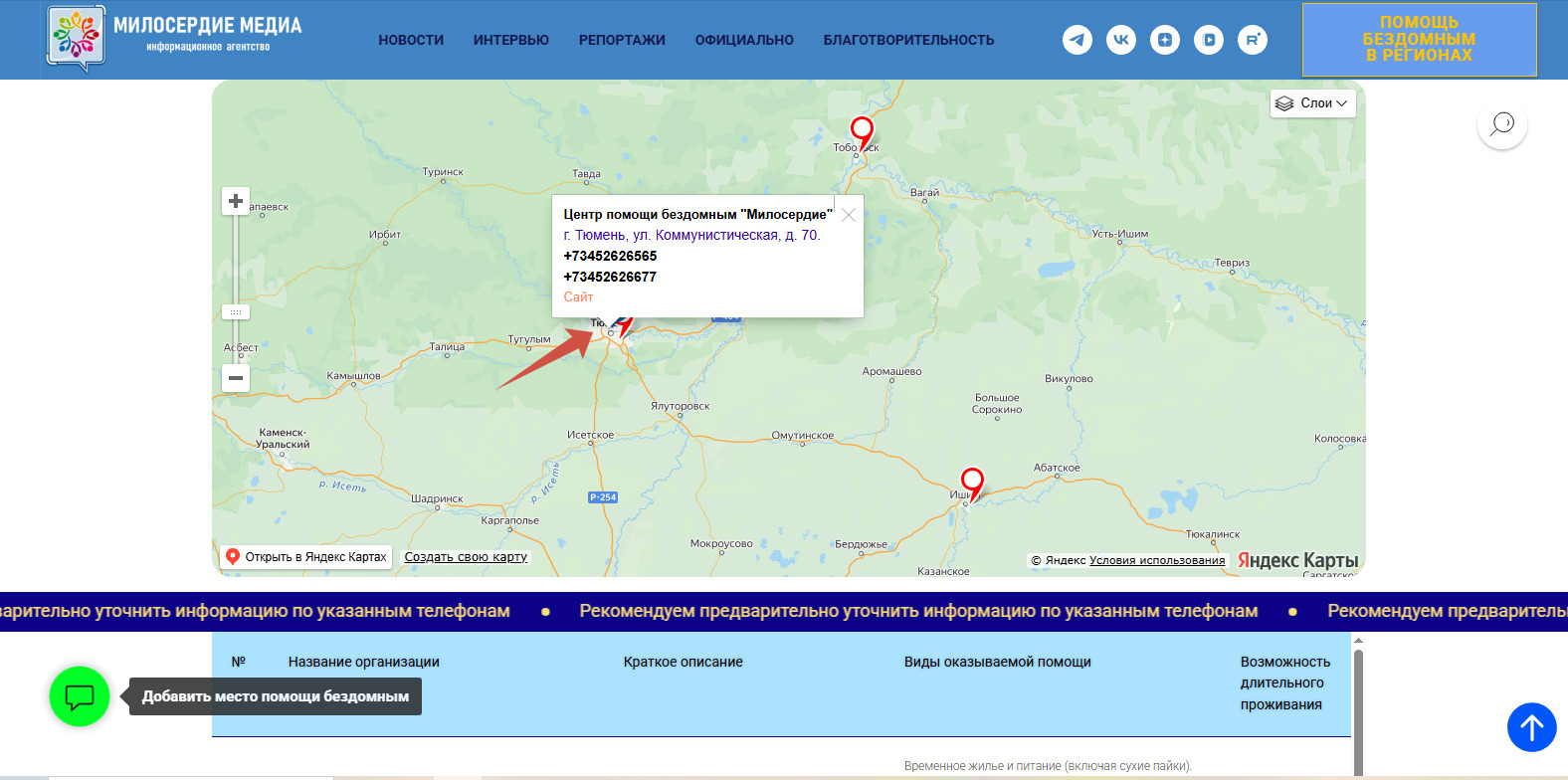Image resolution: width=1568 pixels, height=780 pixels.
Task: Click the Викулово label on map
Action: pyautogui.click(x=1069, y=379)
